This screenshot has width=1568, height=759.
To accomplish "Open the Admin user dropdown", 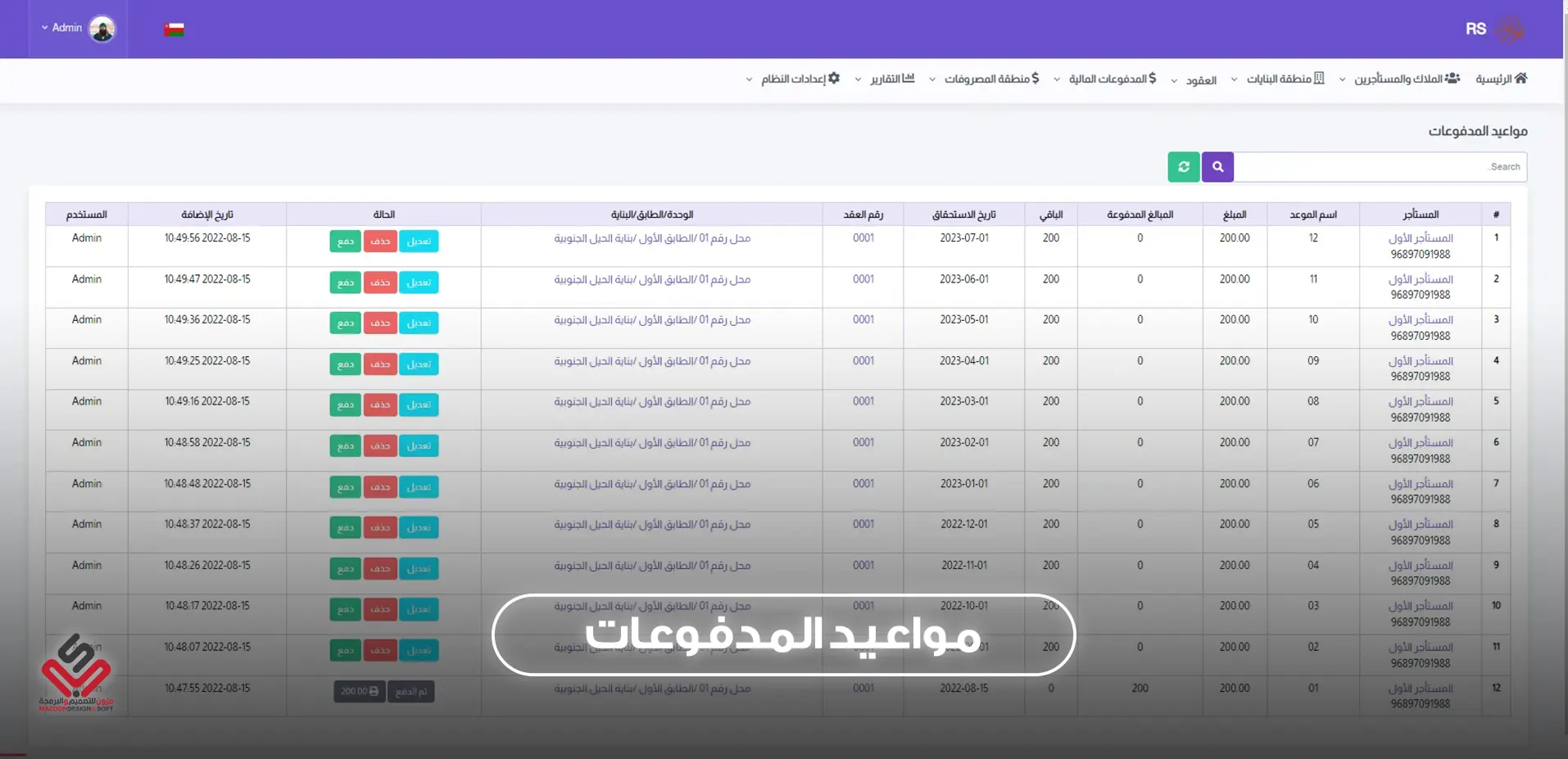I will [61, 28].
